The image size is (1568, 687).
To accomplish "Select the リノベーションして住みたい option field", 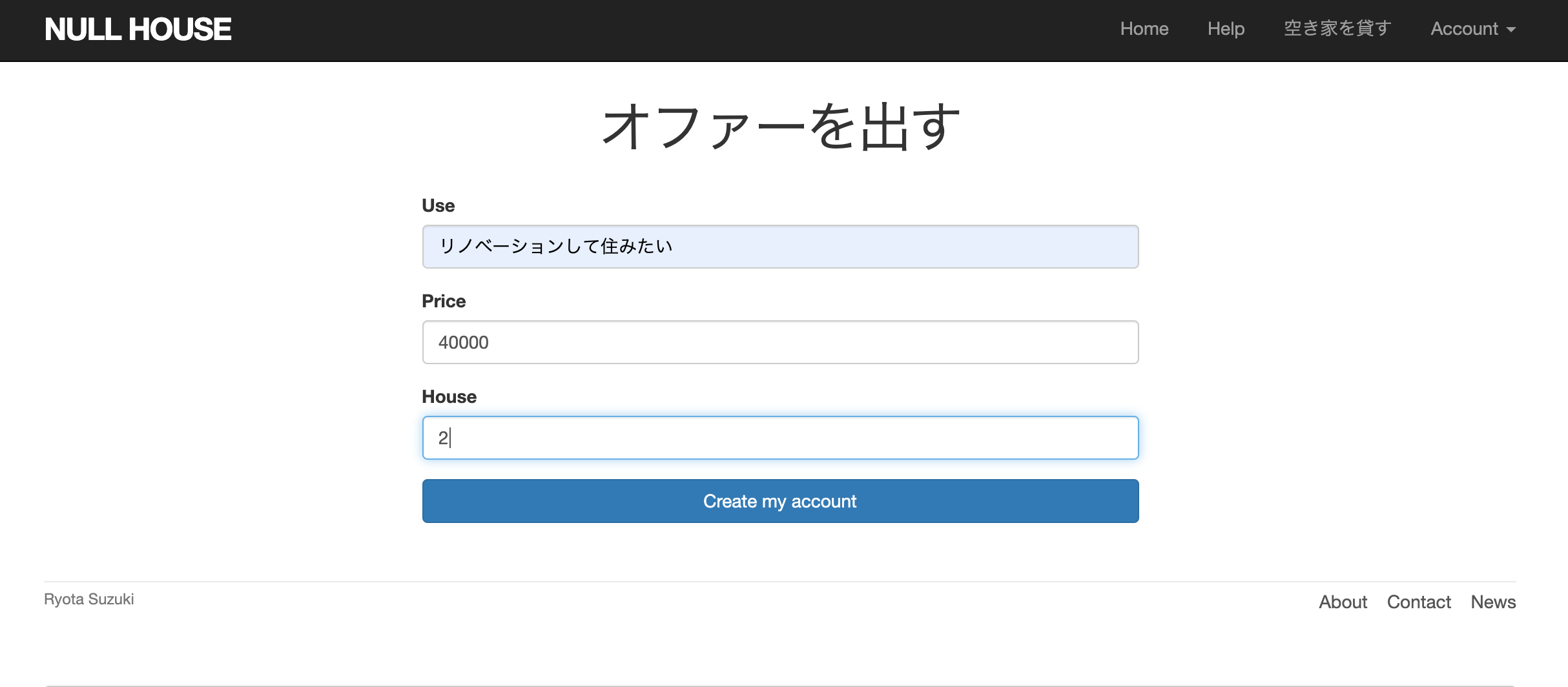I will (779, 246).
